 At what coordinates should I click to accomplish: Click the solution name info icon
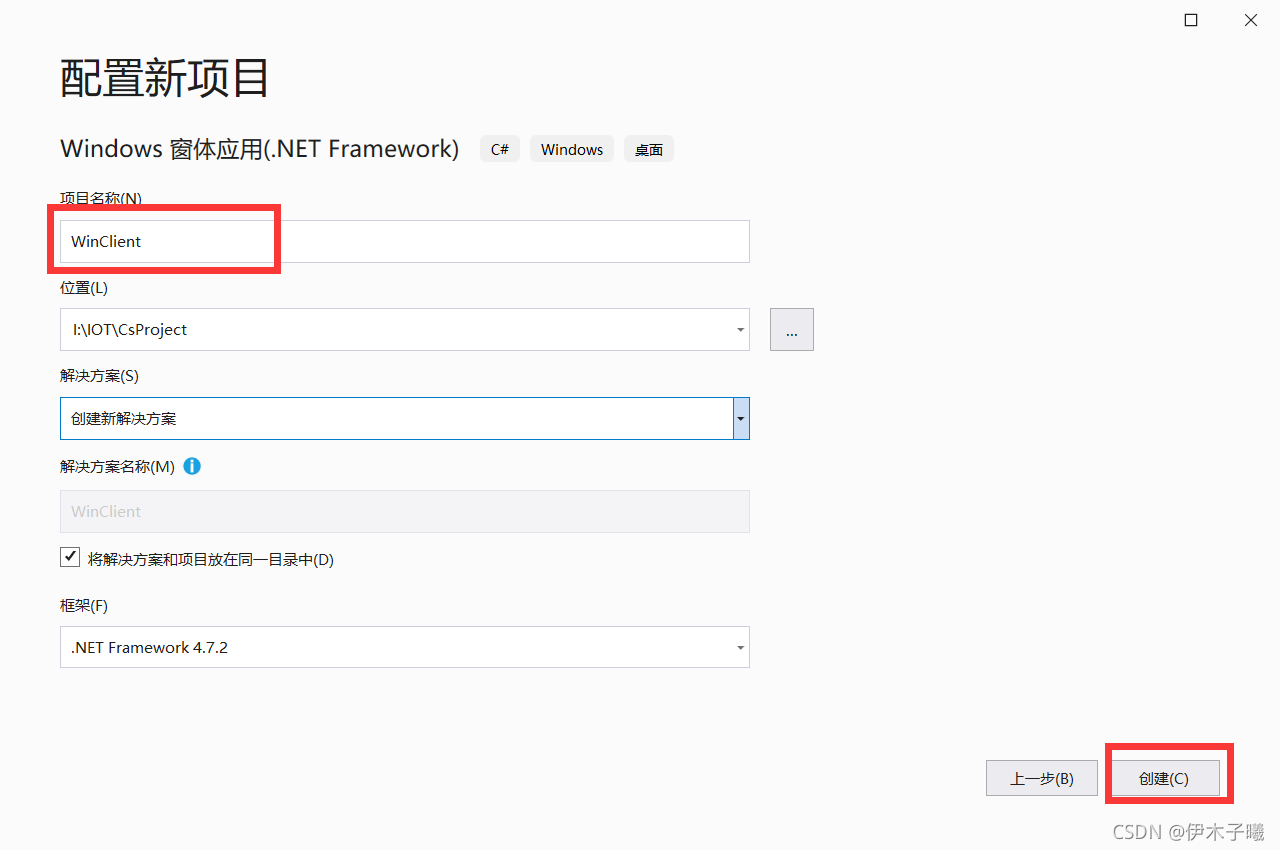pos(192,466)
